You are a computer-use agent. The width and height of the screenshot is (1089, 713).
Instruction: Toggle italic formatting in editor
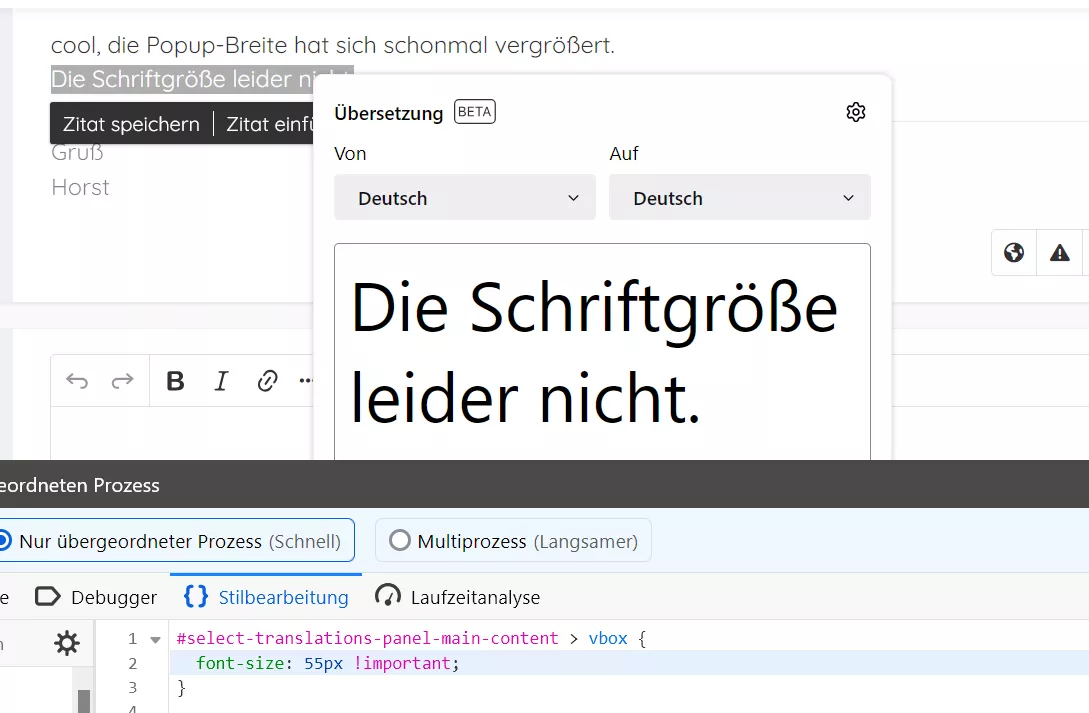point(221,380)
